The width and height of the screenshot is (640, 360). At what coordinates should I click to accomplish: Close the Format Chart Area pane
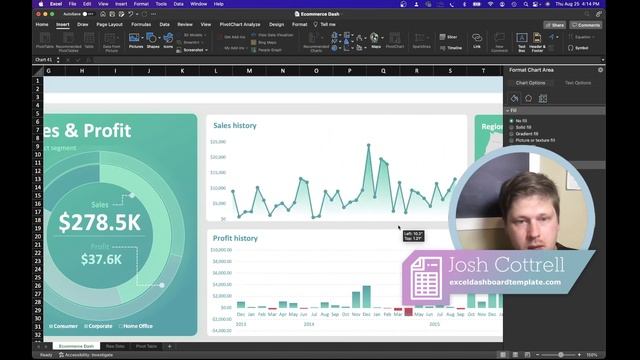[600, 70]
